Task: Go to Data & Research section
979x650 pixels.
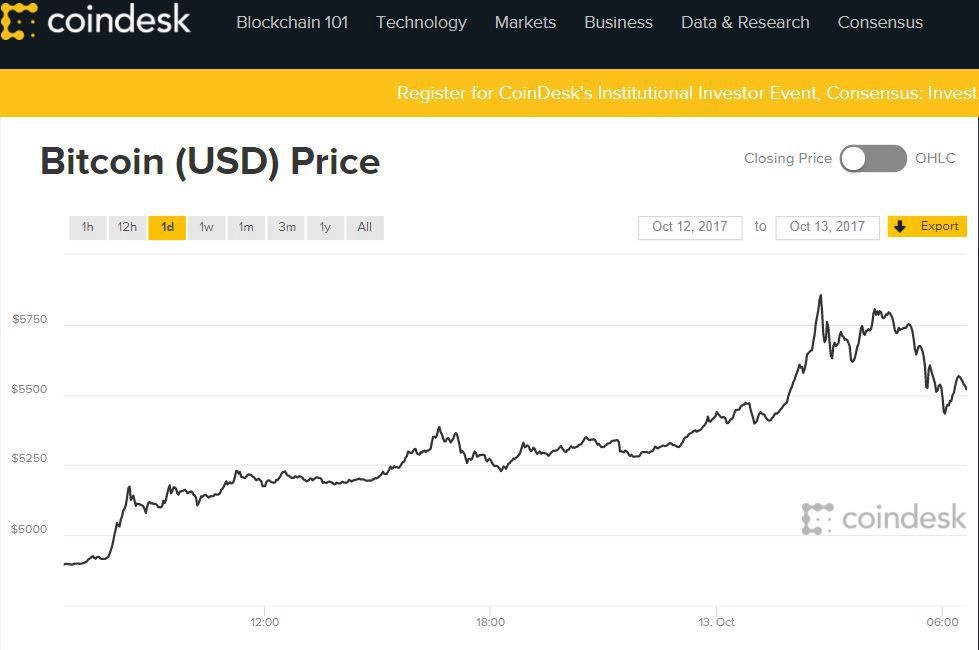Action: pos(745,22)
